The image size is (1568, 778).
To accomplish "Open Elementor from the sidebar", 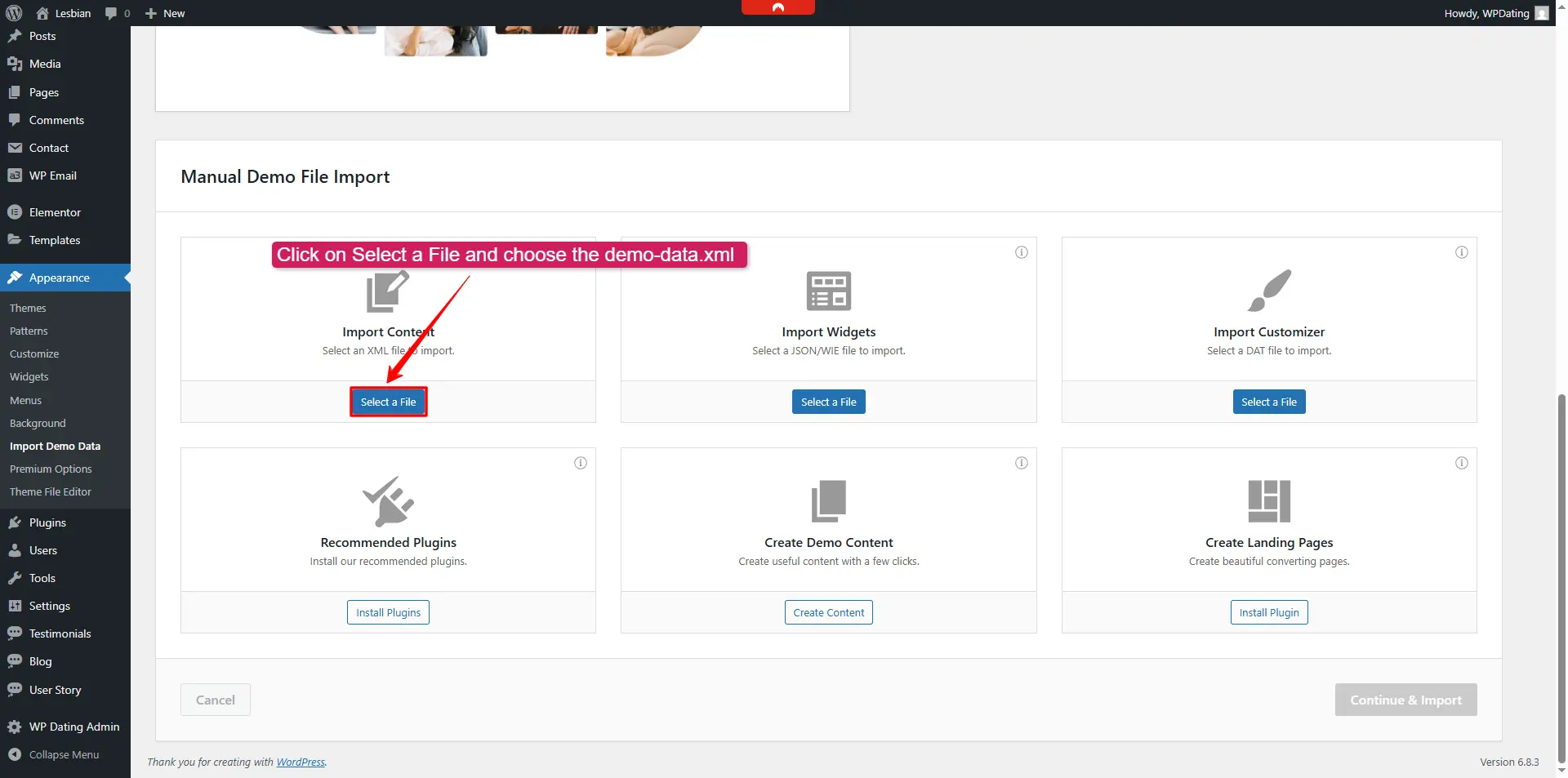I will click(55, 212).
